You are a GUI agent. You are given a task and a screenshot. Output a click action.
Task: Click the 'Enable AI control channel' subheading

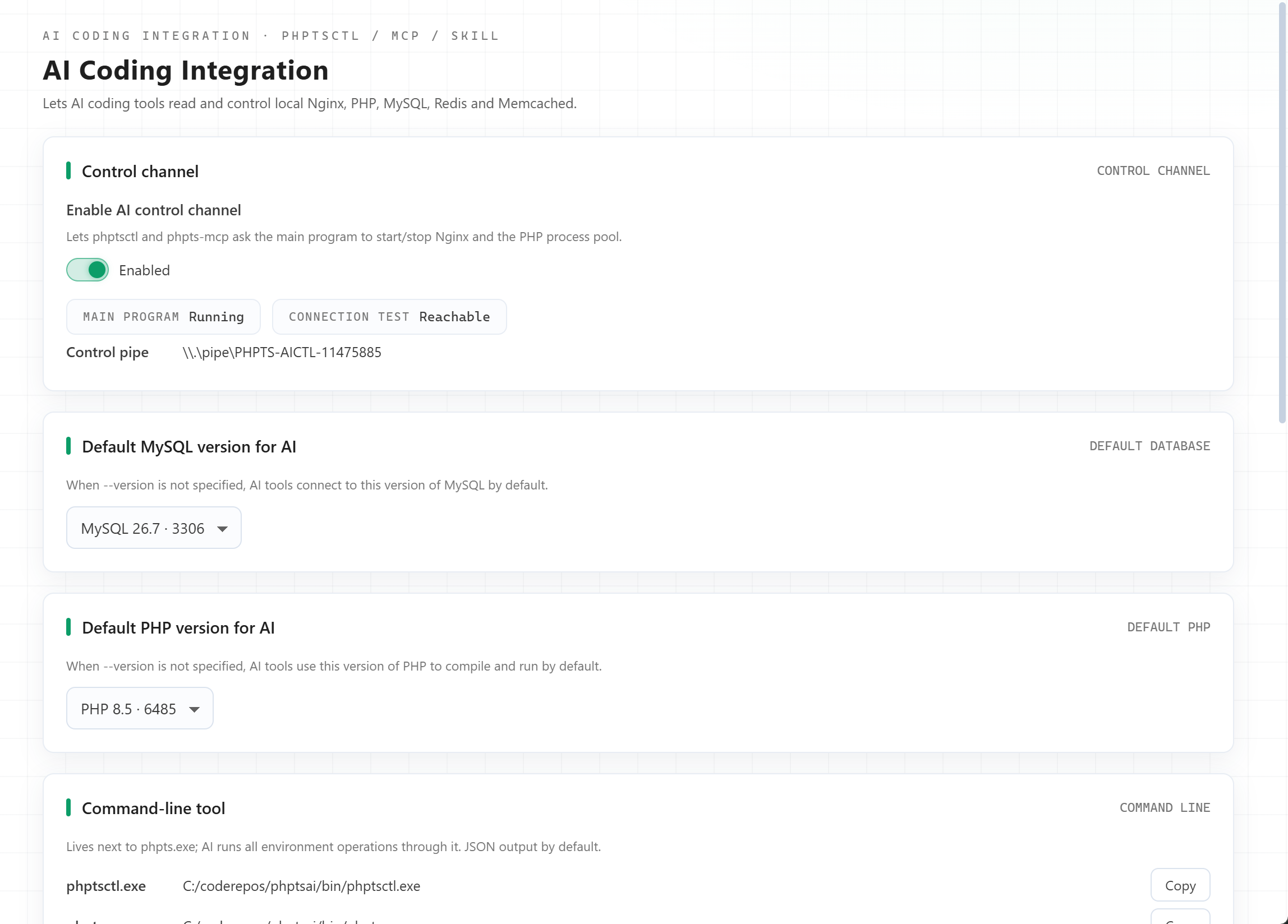click(154, 210)
